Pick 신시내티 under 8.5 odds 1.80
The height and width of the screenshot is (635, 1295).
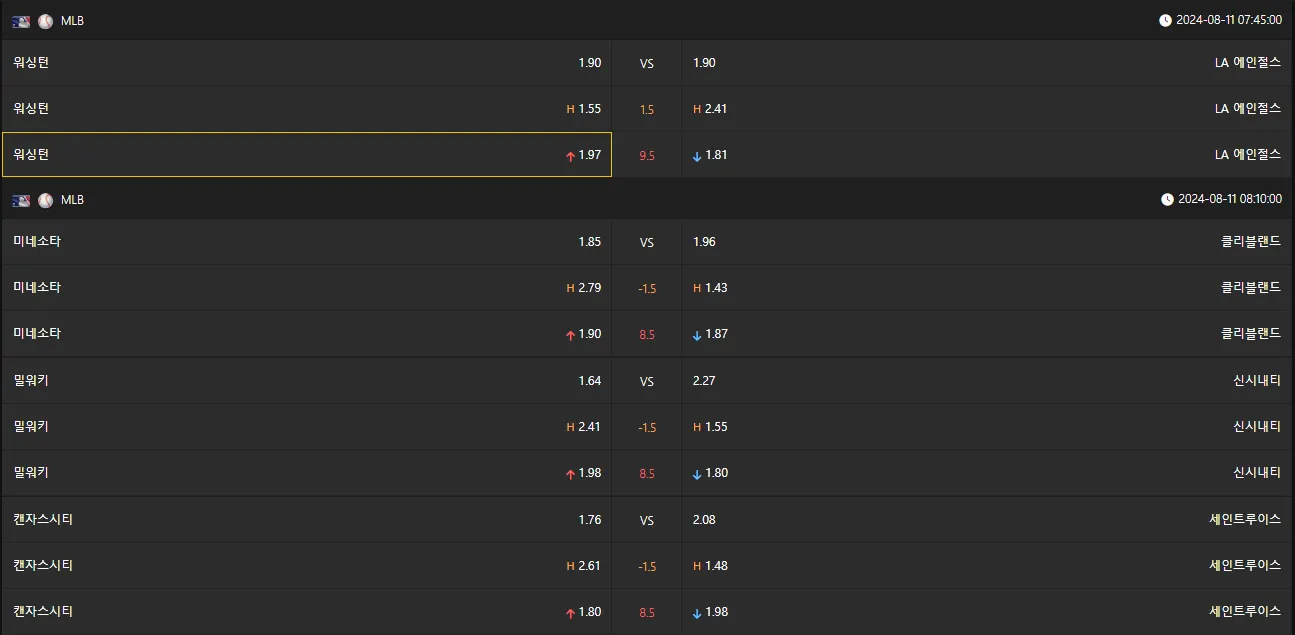(987, 473)
